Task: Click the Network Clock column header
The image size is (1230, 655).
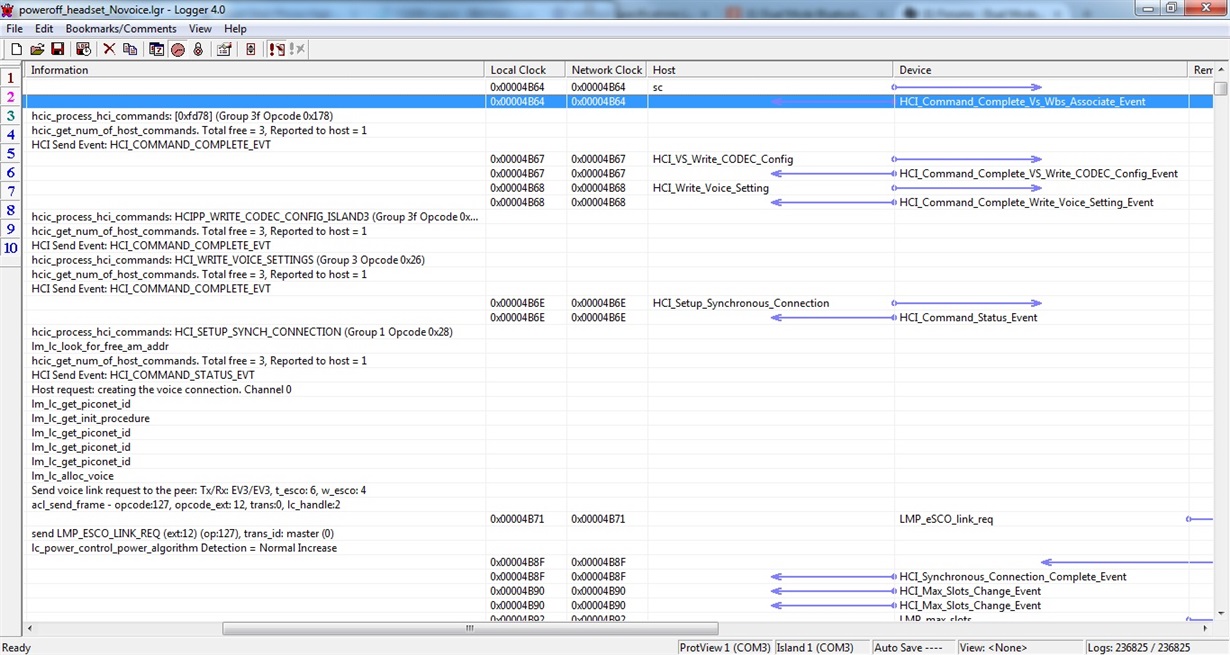Action: coord(607,70)
